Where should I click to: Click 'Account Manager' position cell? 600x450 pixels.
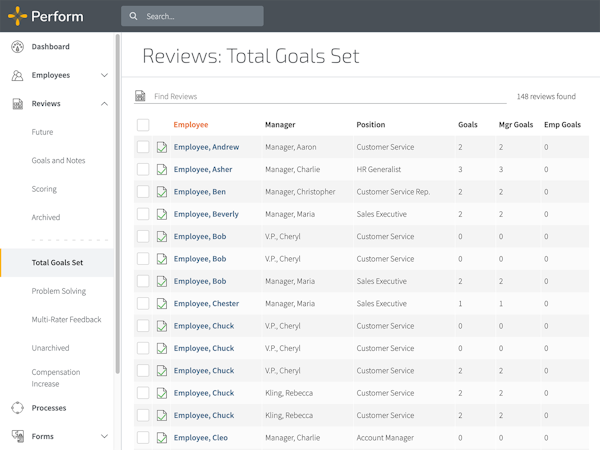coord(385,438)
